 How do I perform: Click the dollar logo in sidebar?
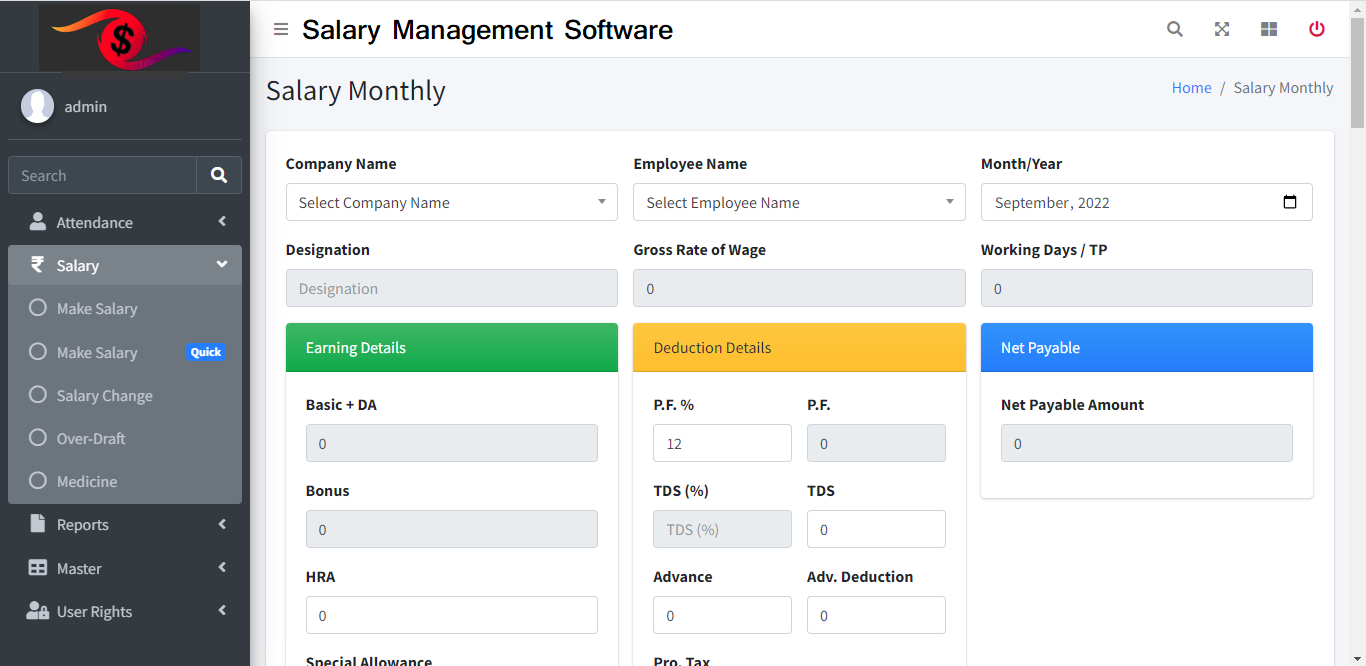120,38
